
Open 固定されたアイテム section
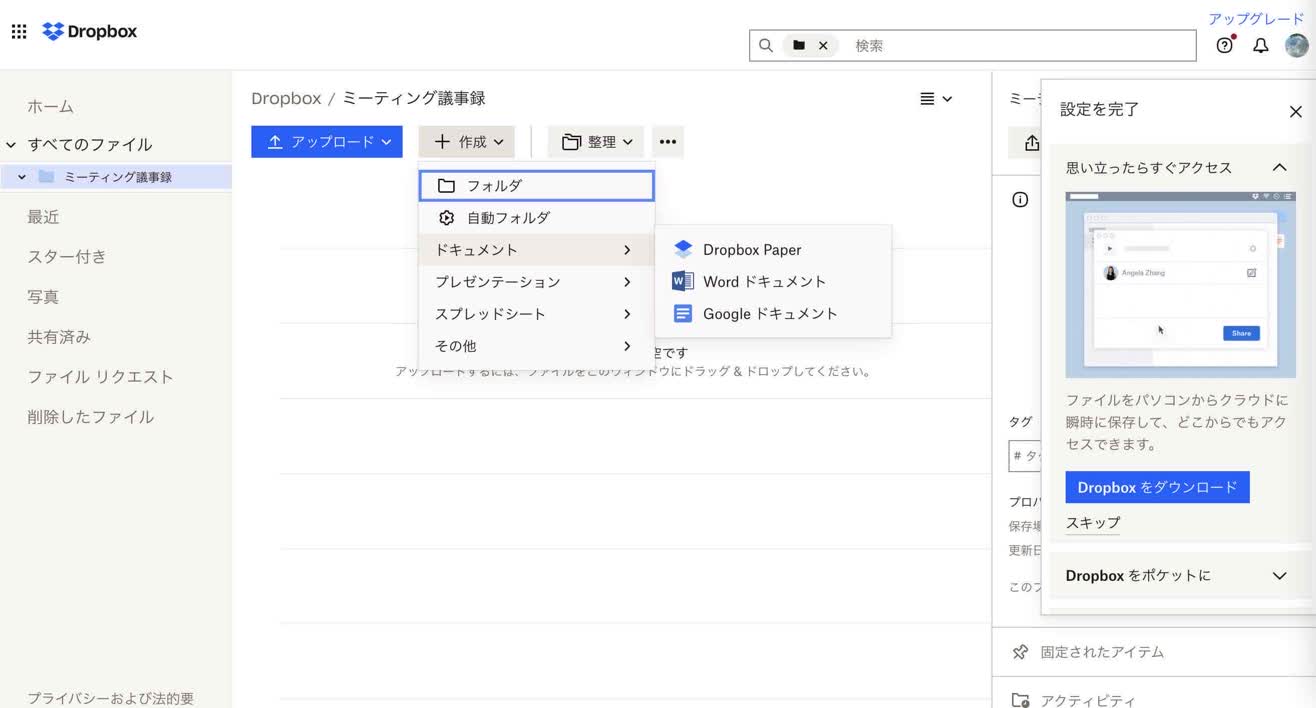(x=1154, y=652)
